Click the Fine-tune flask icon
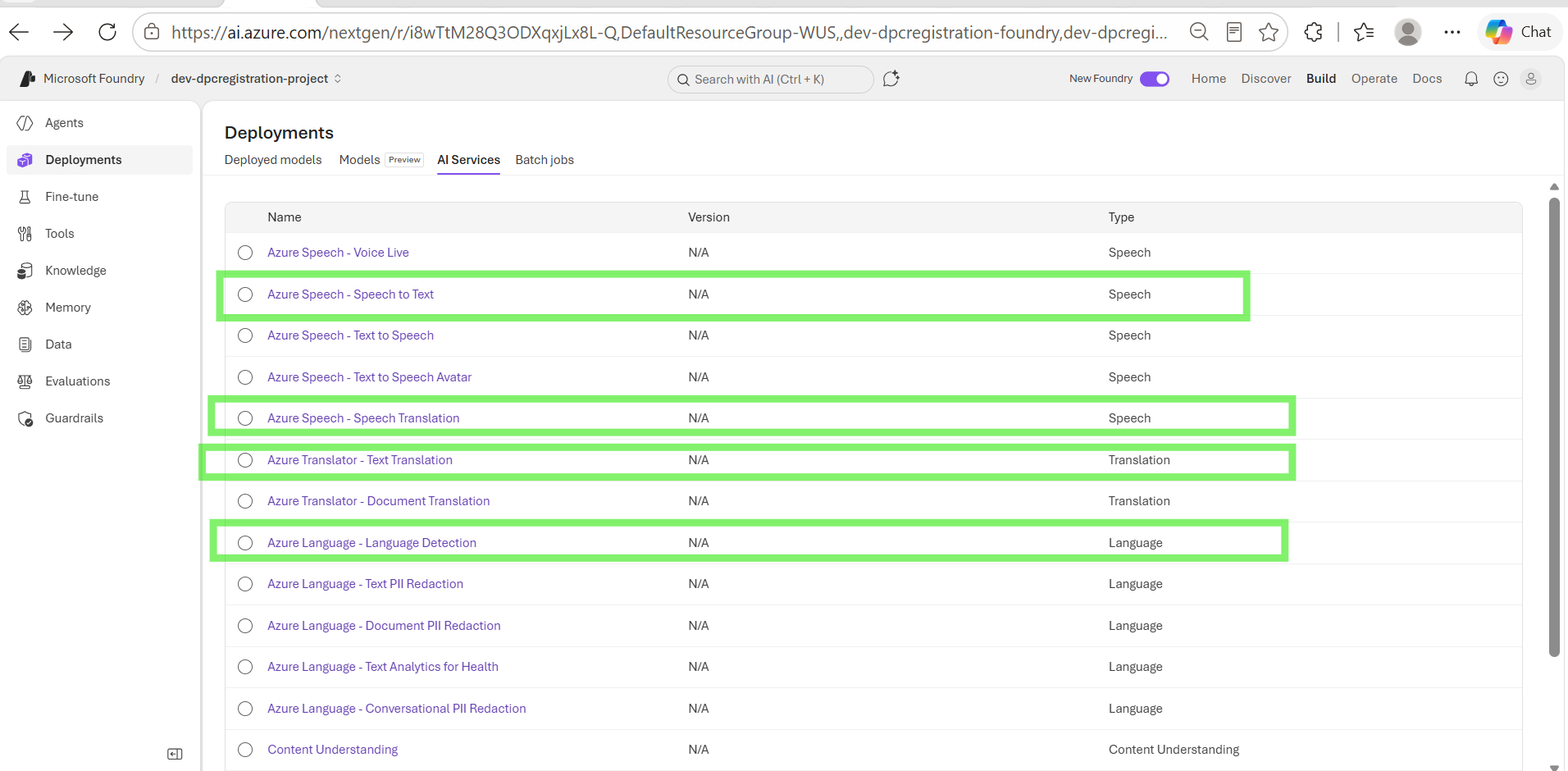1568x771 pixels. click(25, 197)
